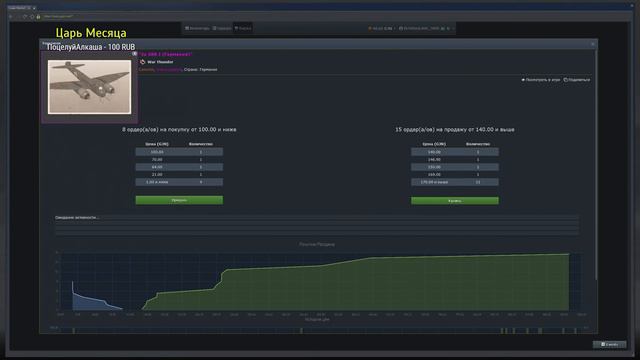Focus the browser address bar URL
This screenshot has height=360, width=640.
(58, 17)
